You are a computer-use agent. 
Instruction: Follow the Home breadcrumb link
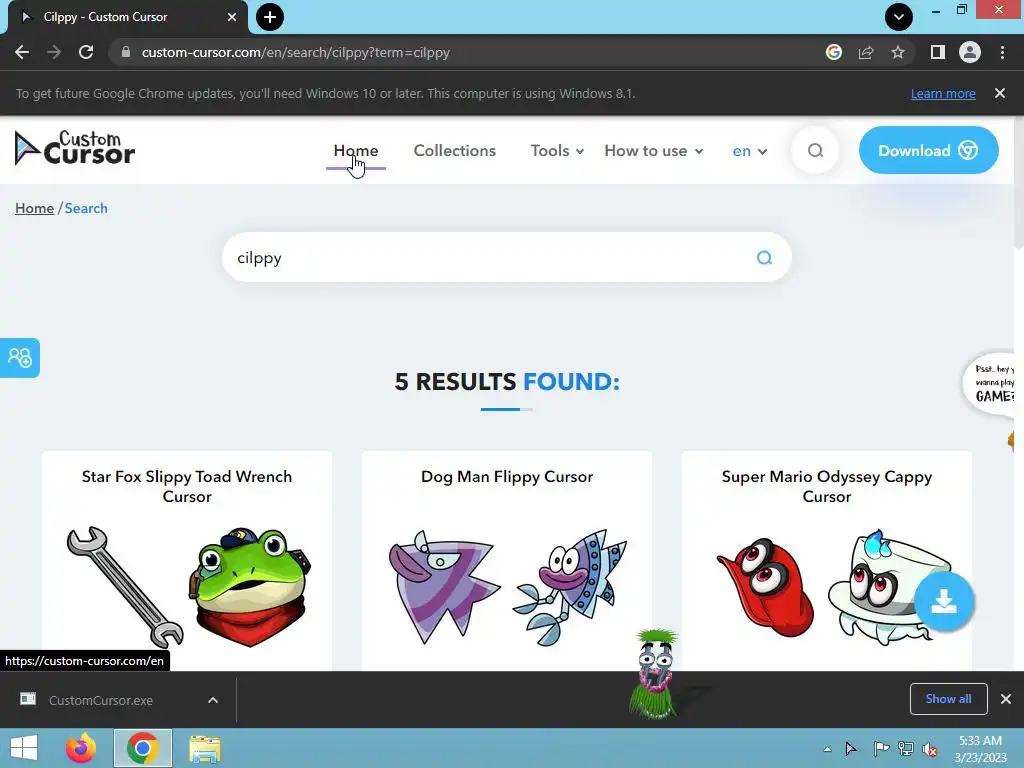(35, 208)
